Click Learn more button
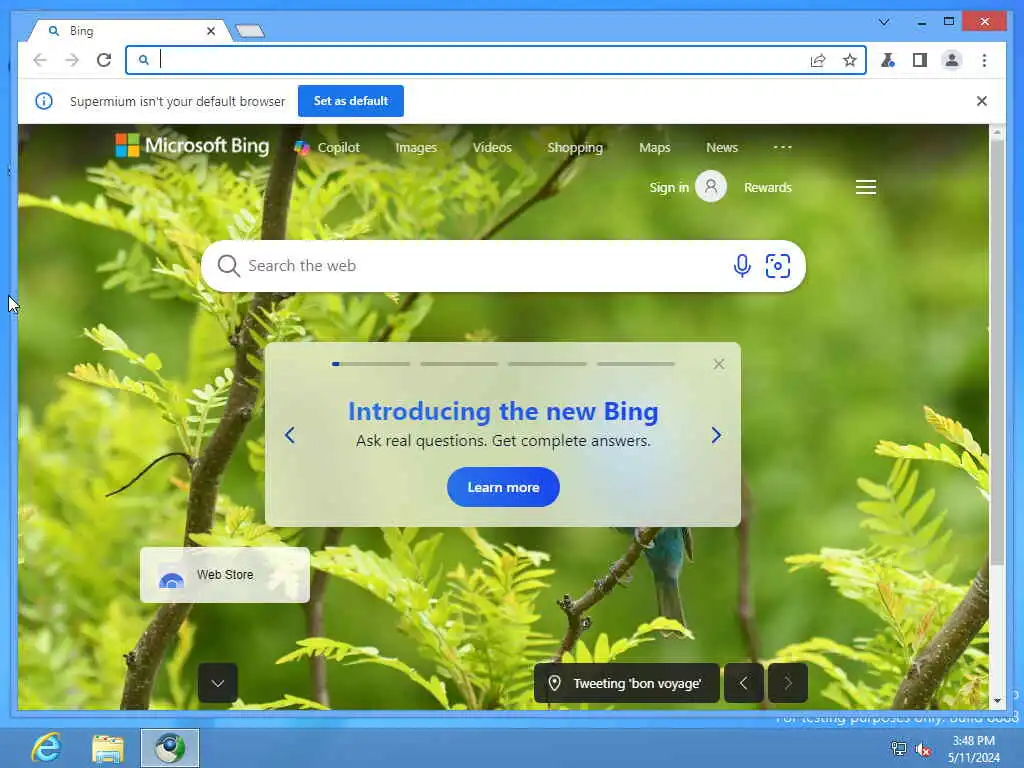Viewport: 1024px width, 768px height. 503,487
